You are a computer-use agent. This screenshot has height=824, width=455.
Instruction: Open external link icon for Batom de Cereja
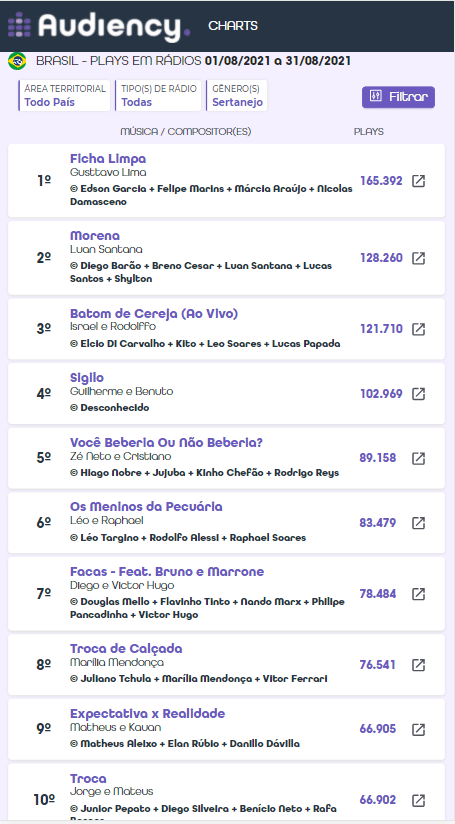tap(418, 329)
